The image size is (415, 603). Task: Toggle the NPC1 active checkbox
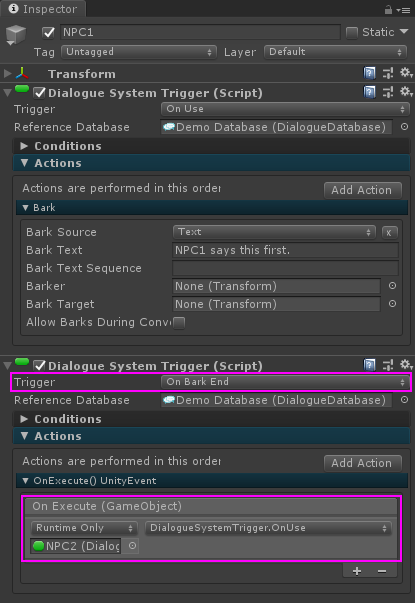point(48,33)
